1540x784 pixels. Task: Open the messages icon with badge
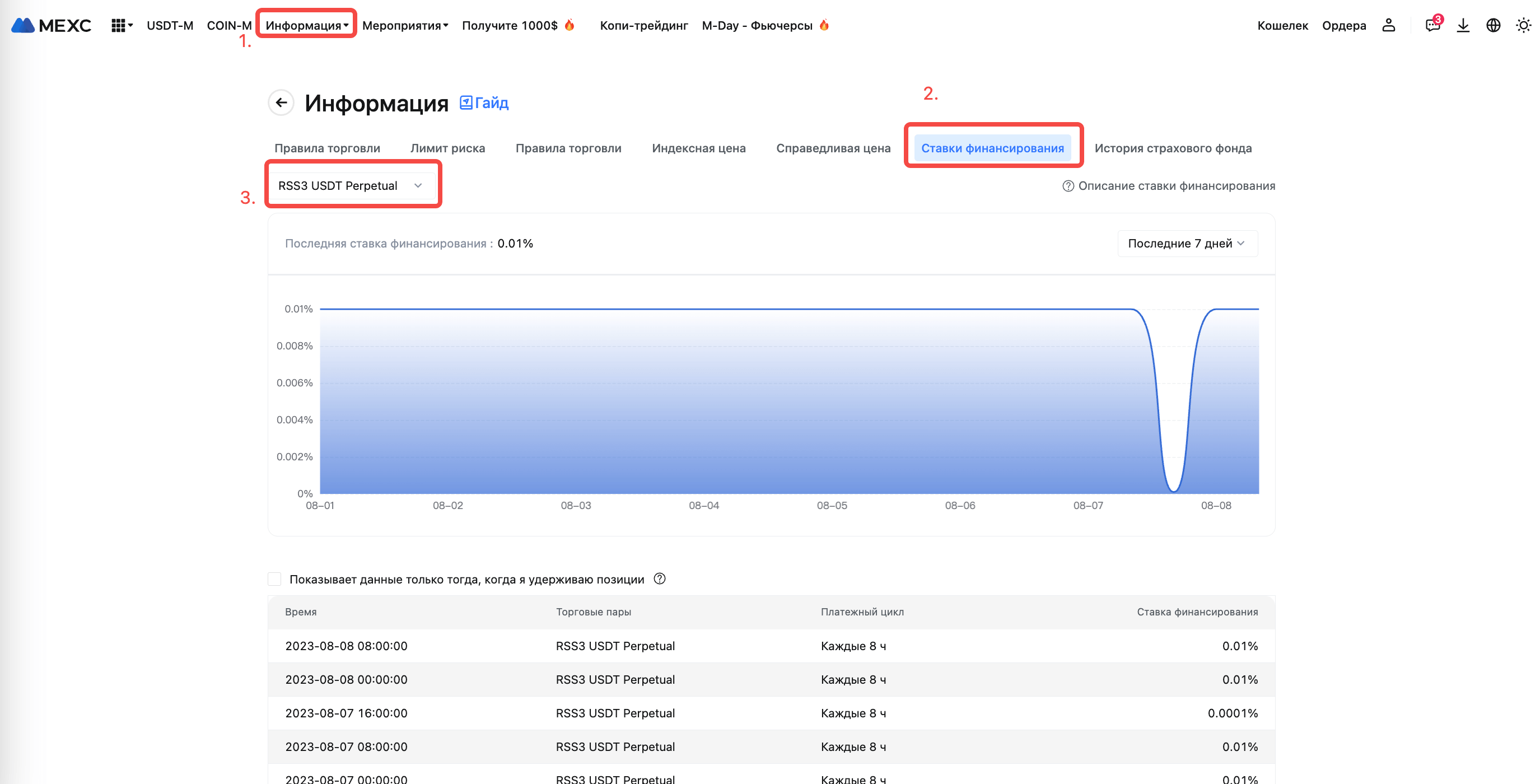pos(1432,25)
